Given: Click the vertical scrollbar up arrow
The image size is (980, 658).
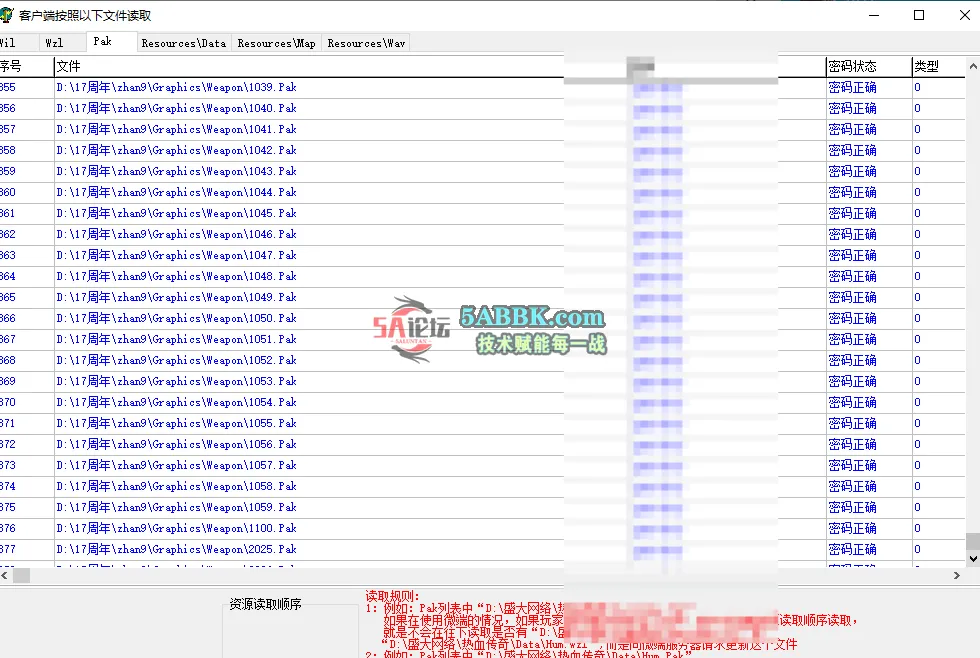Looking at the screenshot, I should click(x=972, y=66).
